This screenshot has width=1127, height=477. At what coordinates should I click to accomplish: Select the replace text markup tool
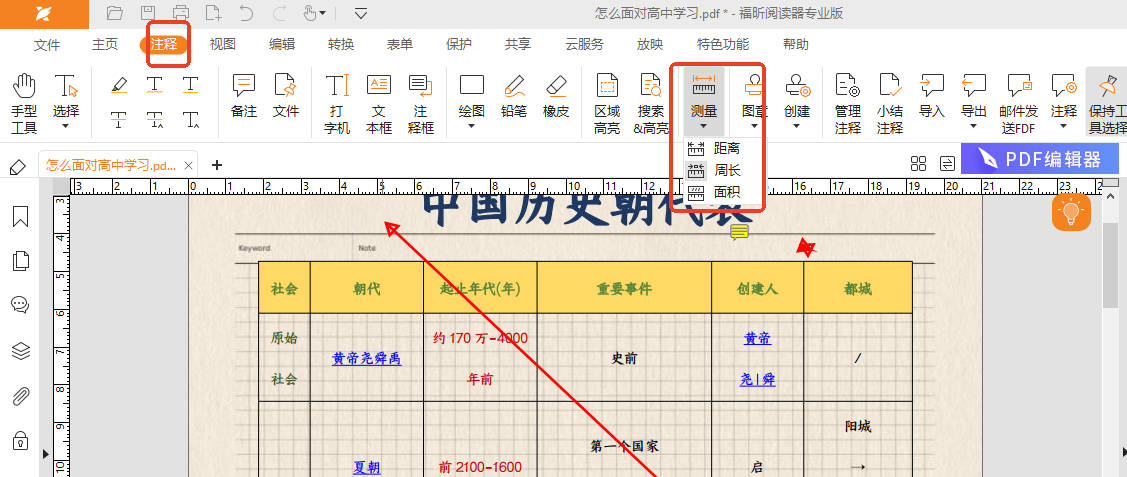(155, 119)
